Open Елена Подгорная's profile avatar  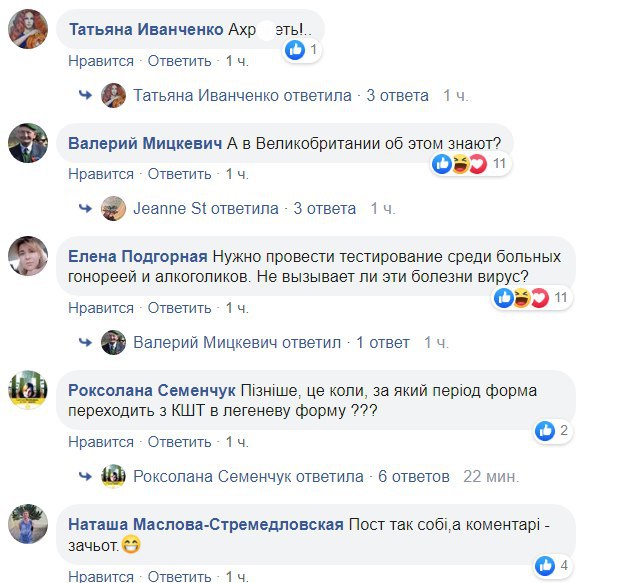point(28,256)
